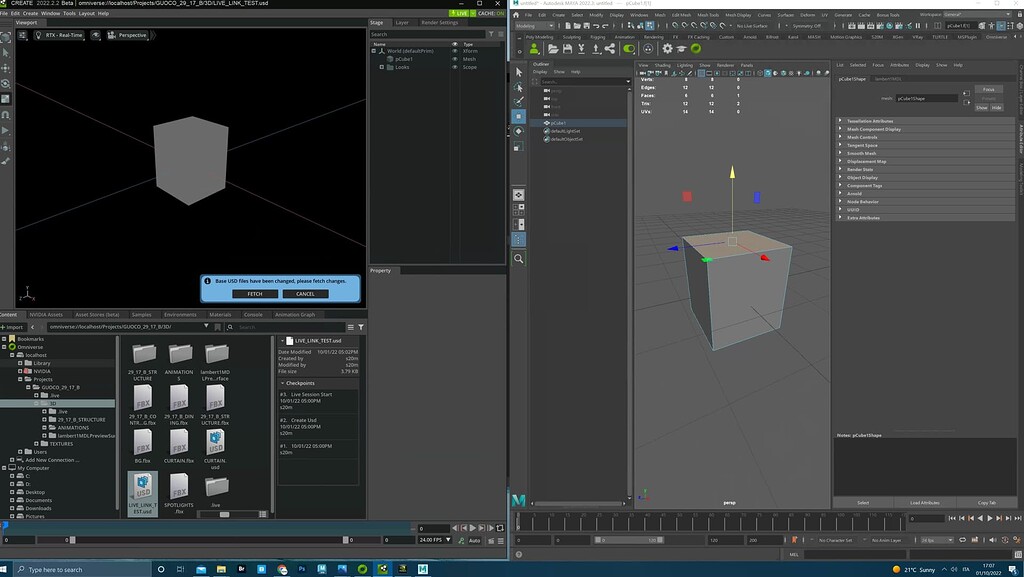This screenshot has height=577, width=1024.
Task: Select Maya's select arrow tool
Action: [519, 72]
